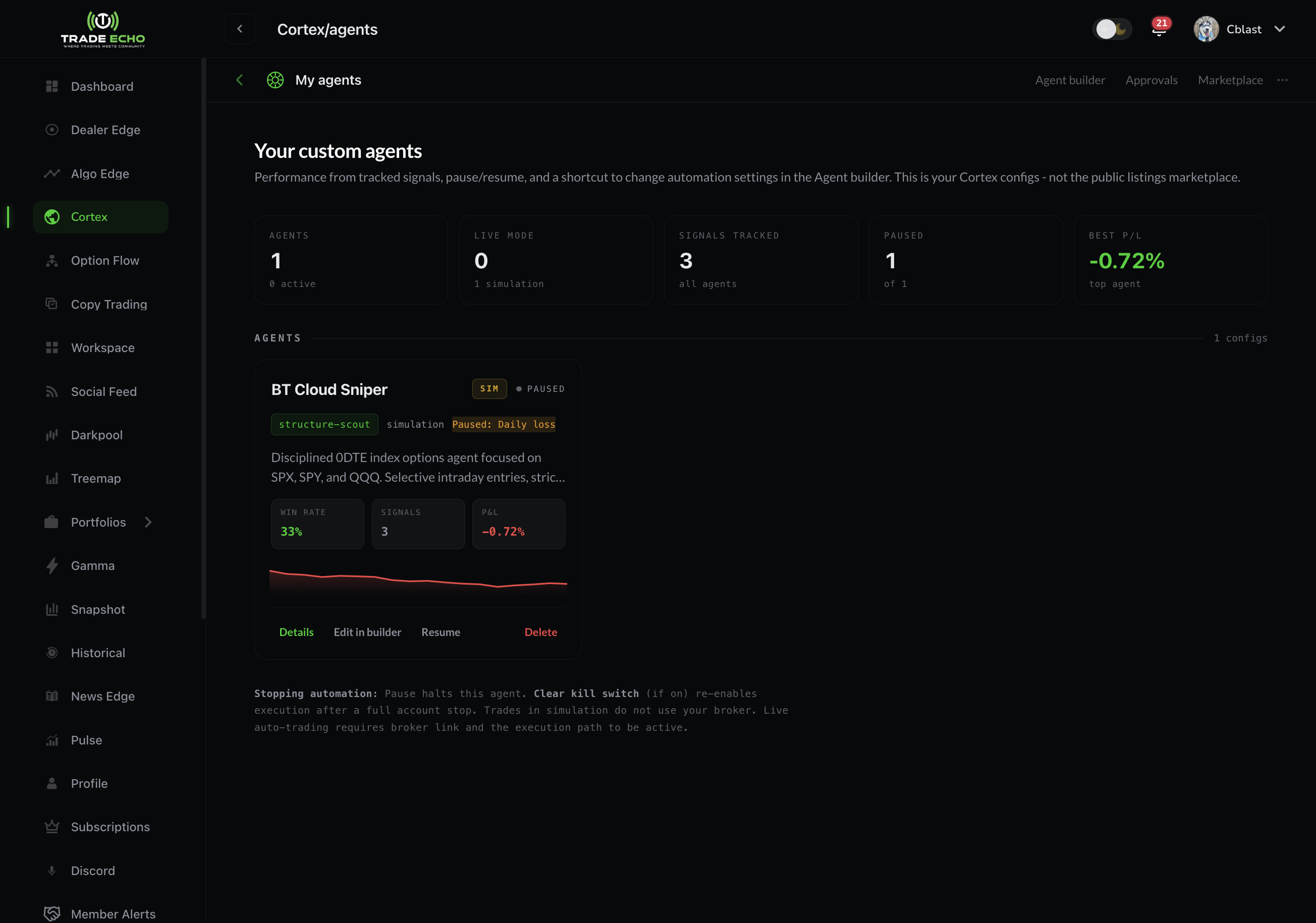
Task: Click the Historical clock icon
Action: click(x=51, y=653)
